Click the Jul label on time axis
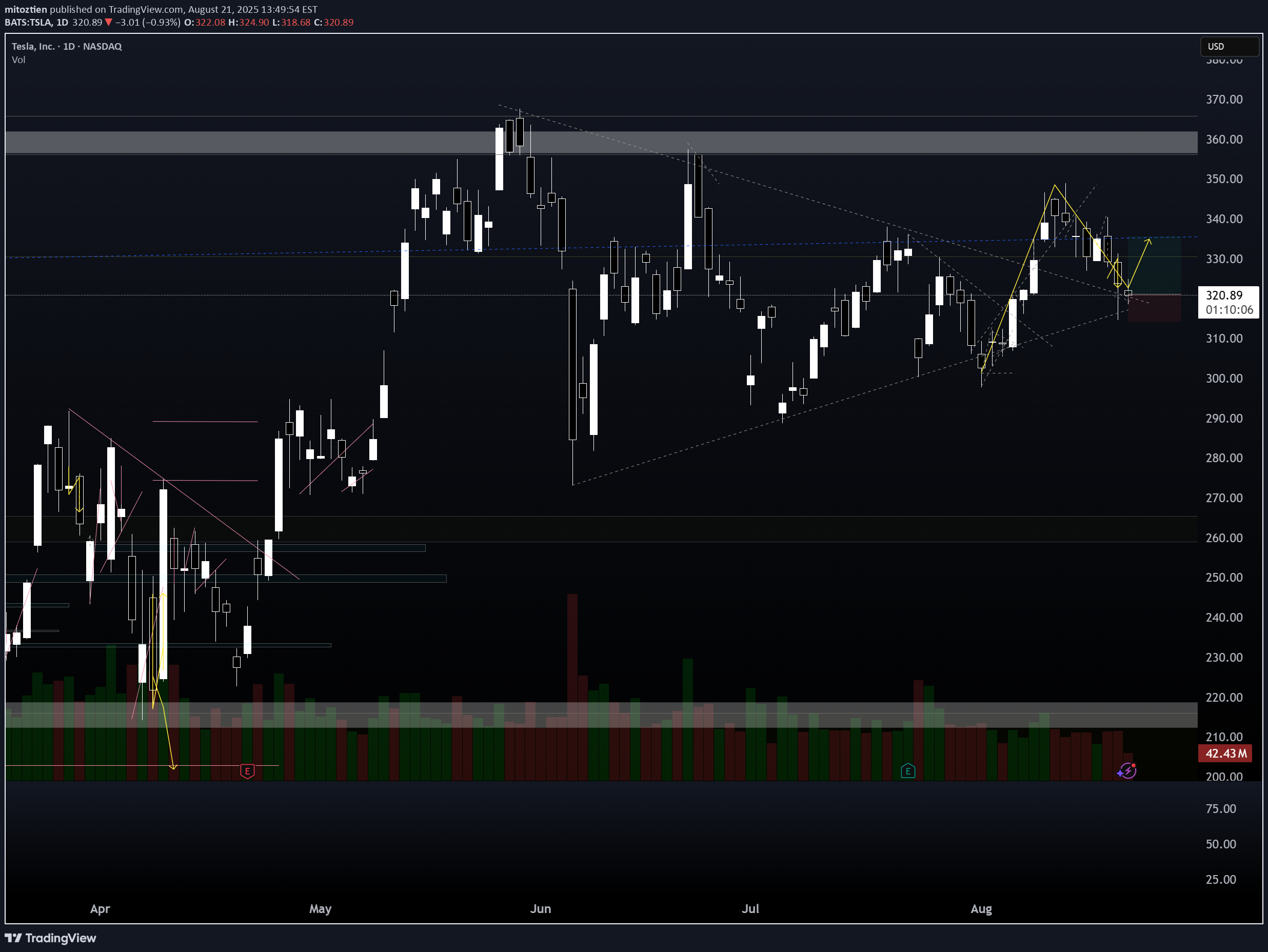Screen dimensions: 1268x952 click(x=750, y=908)
